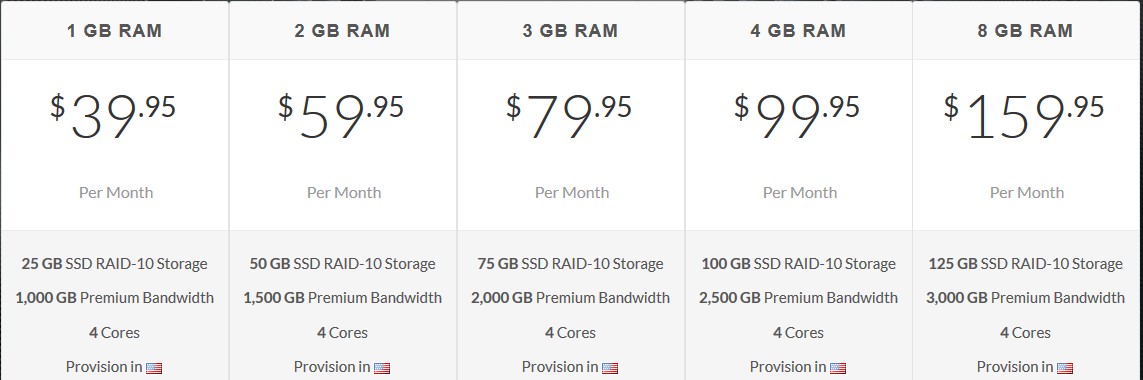
Task: Click the $159.95 price
Action: 1024,117
